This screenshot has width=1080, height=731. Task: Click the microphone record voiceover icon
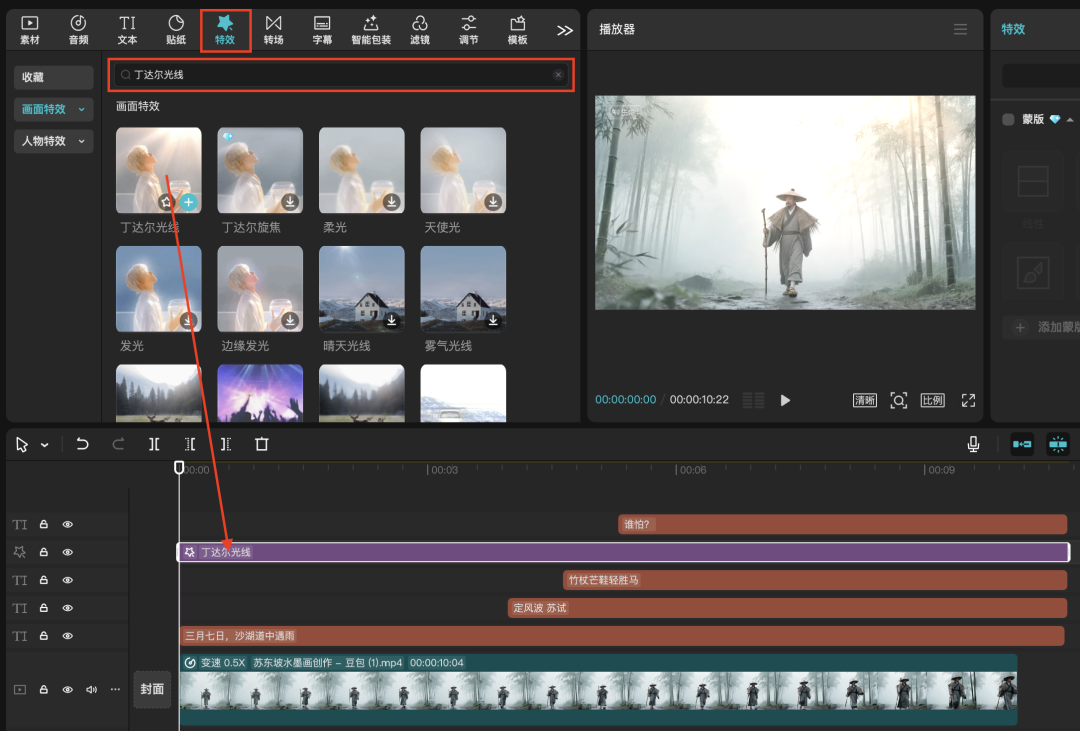coord(973,444)
